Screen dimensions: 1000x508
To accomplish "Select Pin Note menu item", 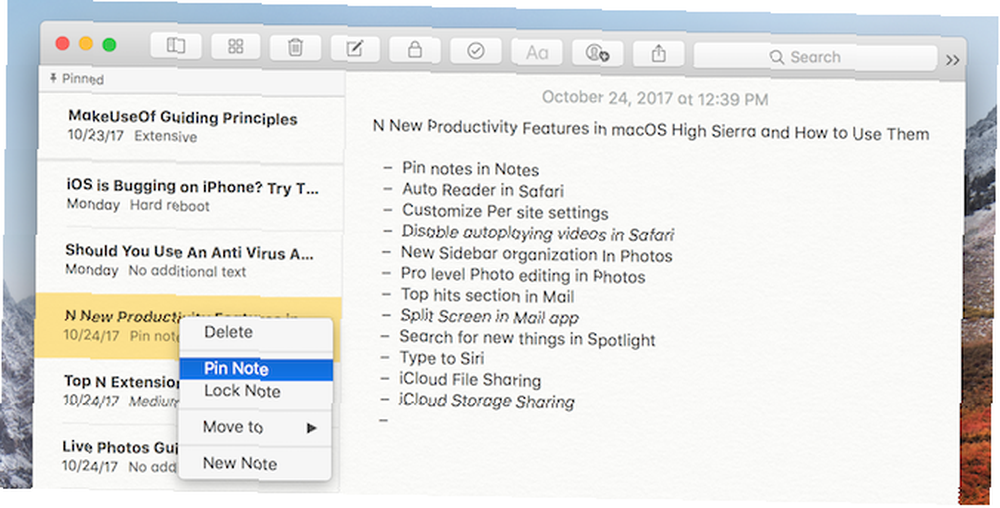I will click(x=256, y=369).
